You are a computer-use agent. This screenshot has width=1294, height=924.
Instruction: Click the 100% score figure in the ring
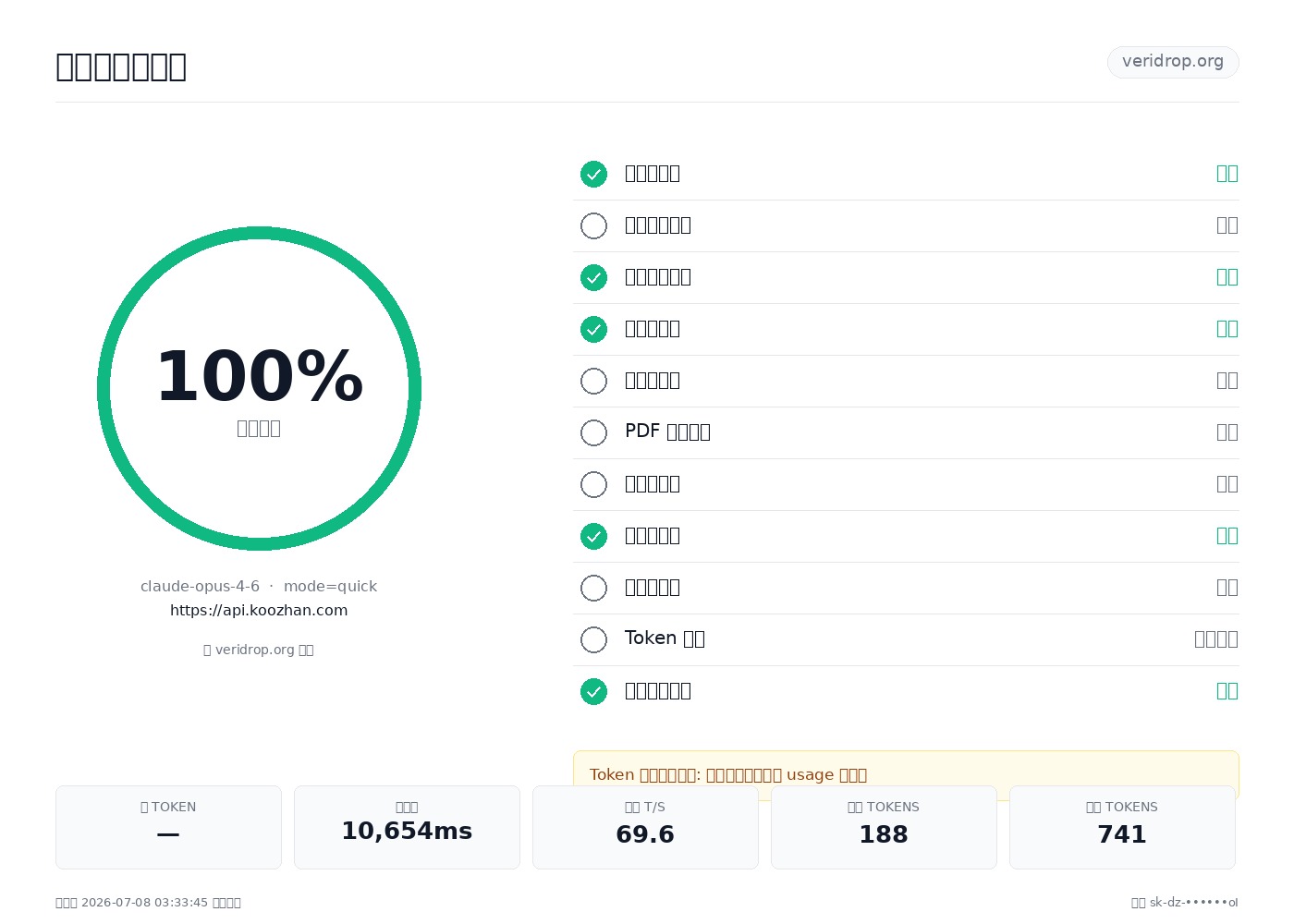click(x=259, y=377)
